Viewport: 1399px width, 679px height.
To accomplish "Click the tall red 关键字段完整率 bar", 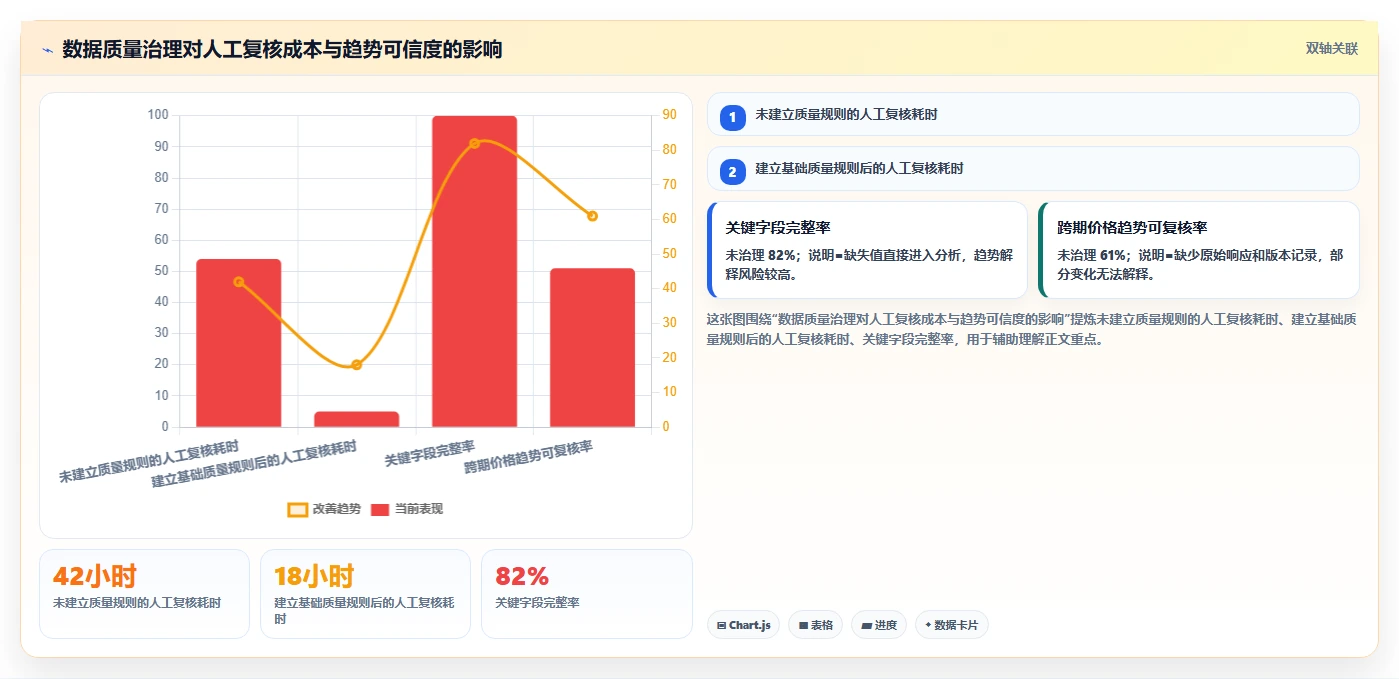I will pos(474,271).
